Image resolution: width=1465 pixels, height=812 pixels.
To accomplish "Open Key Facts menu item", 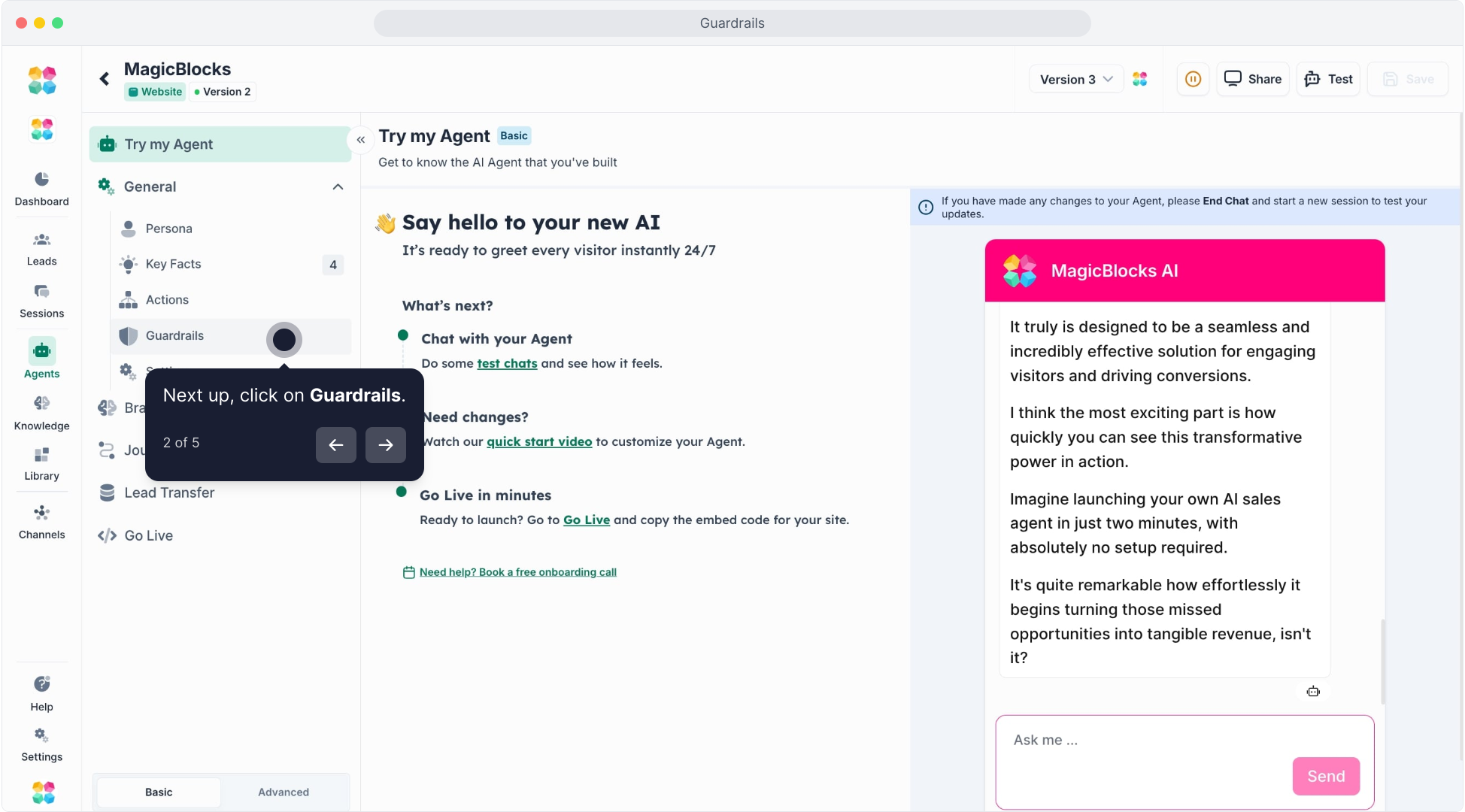I will (173, 264).
